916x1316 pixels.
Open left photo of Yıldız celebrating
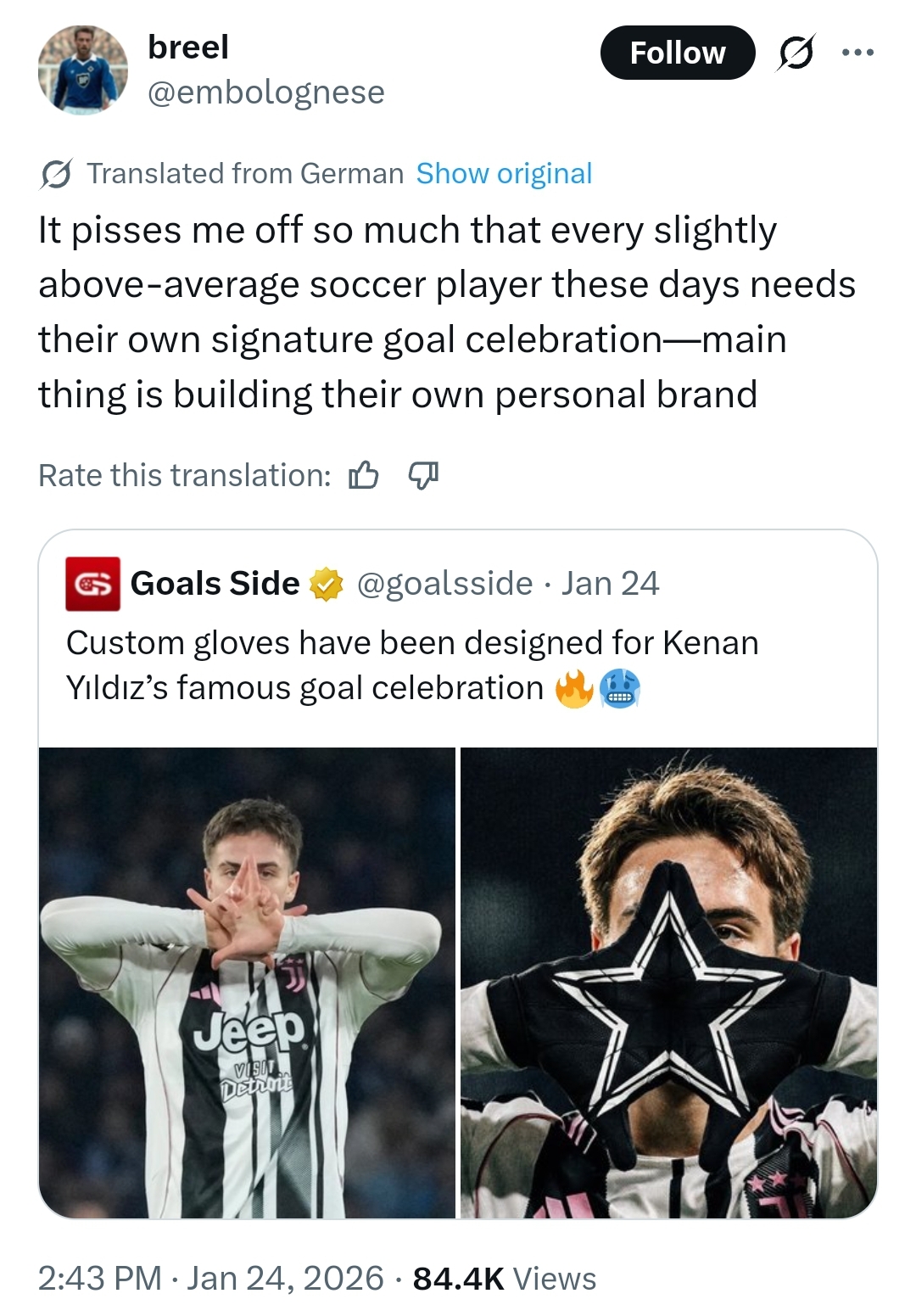247,983
